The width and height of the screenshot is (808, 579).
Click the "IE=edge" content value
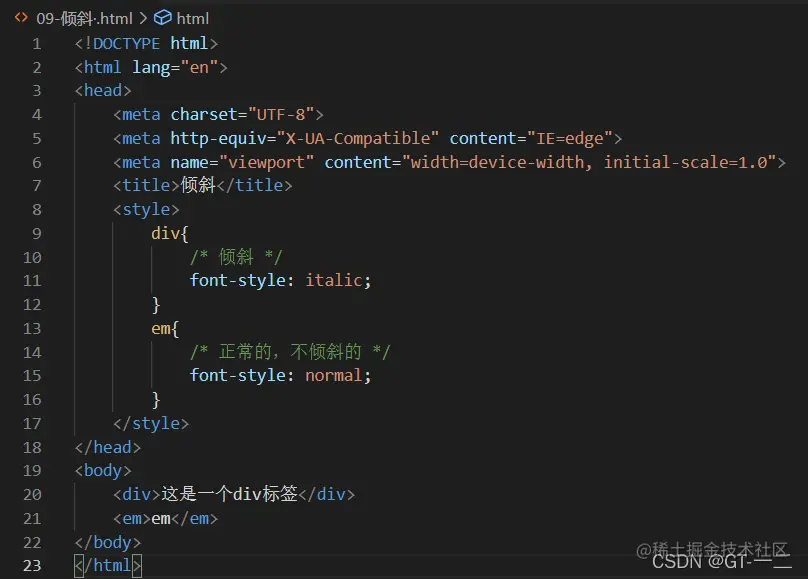(570, 139)
